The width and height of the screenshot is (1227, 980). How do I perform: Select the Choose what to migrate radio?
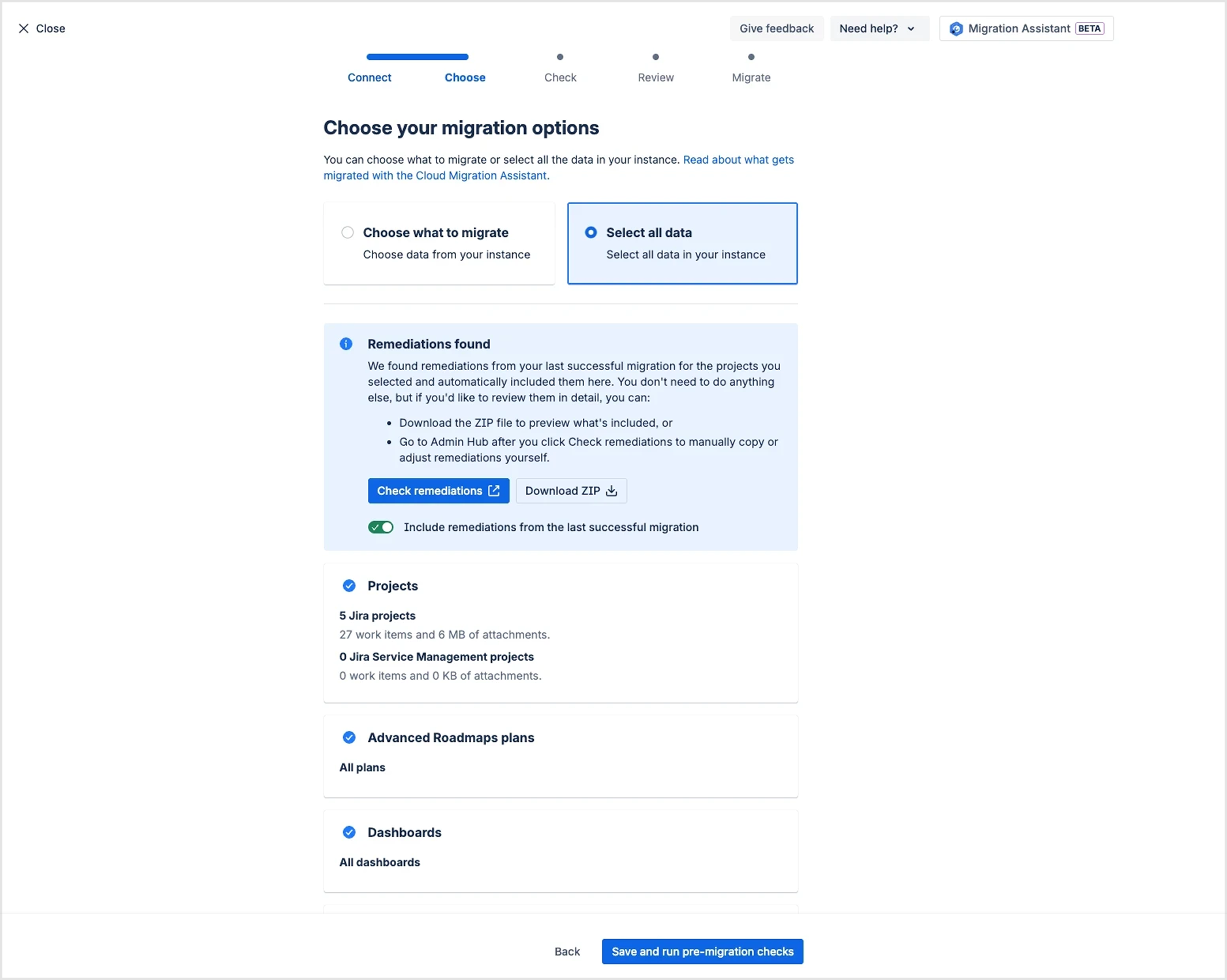click(348, 232)
